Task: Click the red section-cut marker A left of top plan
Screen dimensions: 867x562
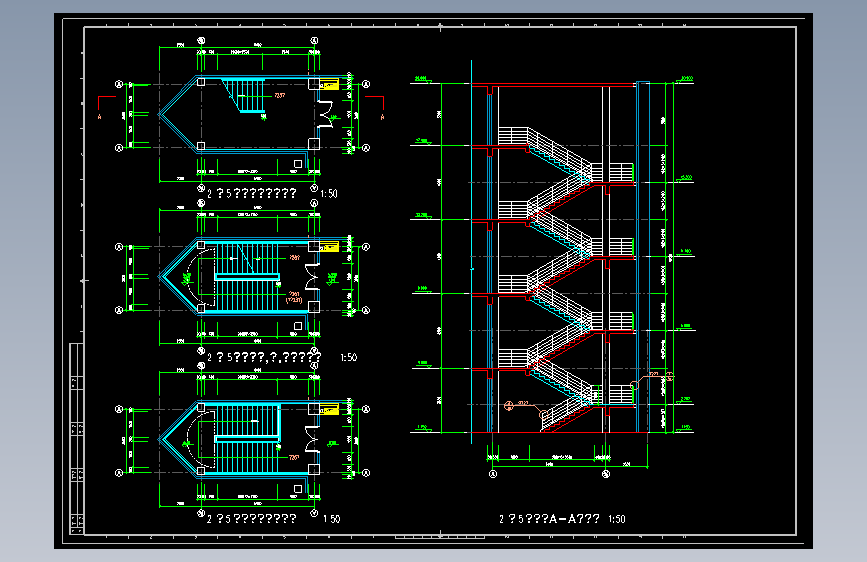Action: coord(105,107)
